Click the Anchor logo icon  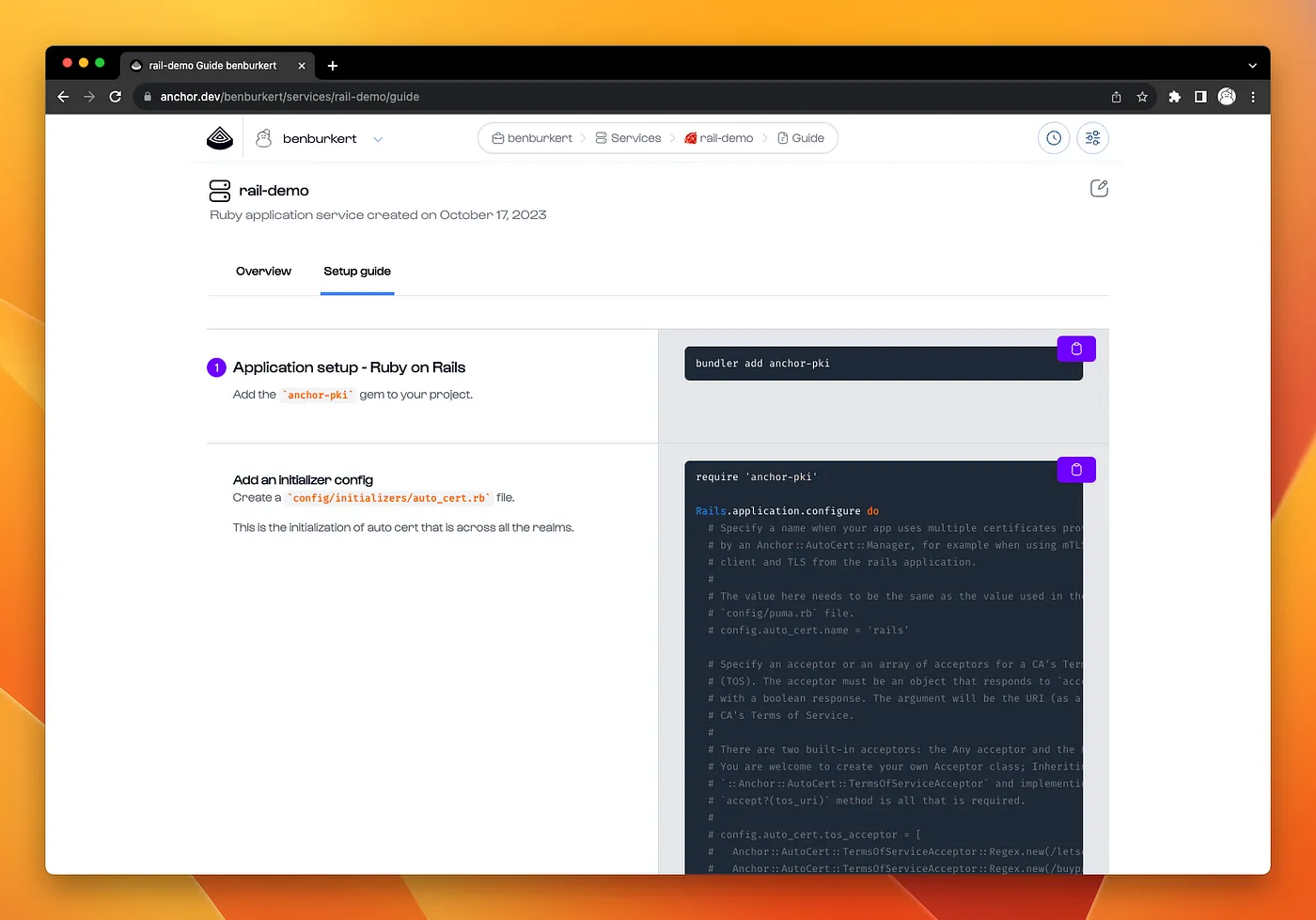(220, 138)
